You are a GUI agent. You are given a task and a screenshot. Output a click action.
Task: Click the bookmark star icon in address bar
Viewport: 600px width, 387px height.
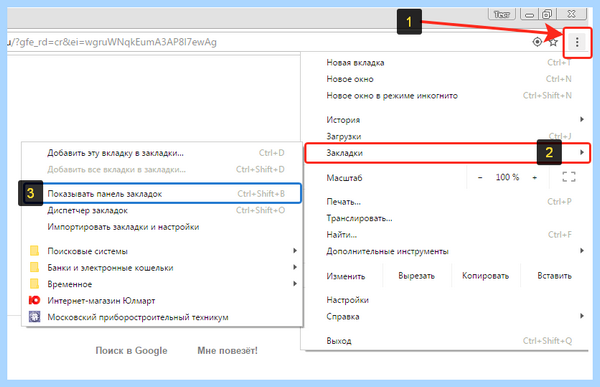point(553,42)
